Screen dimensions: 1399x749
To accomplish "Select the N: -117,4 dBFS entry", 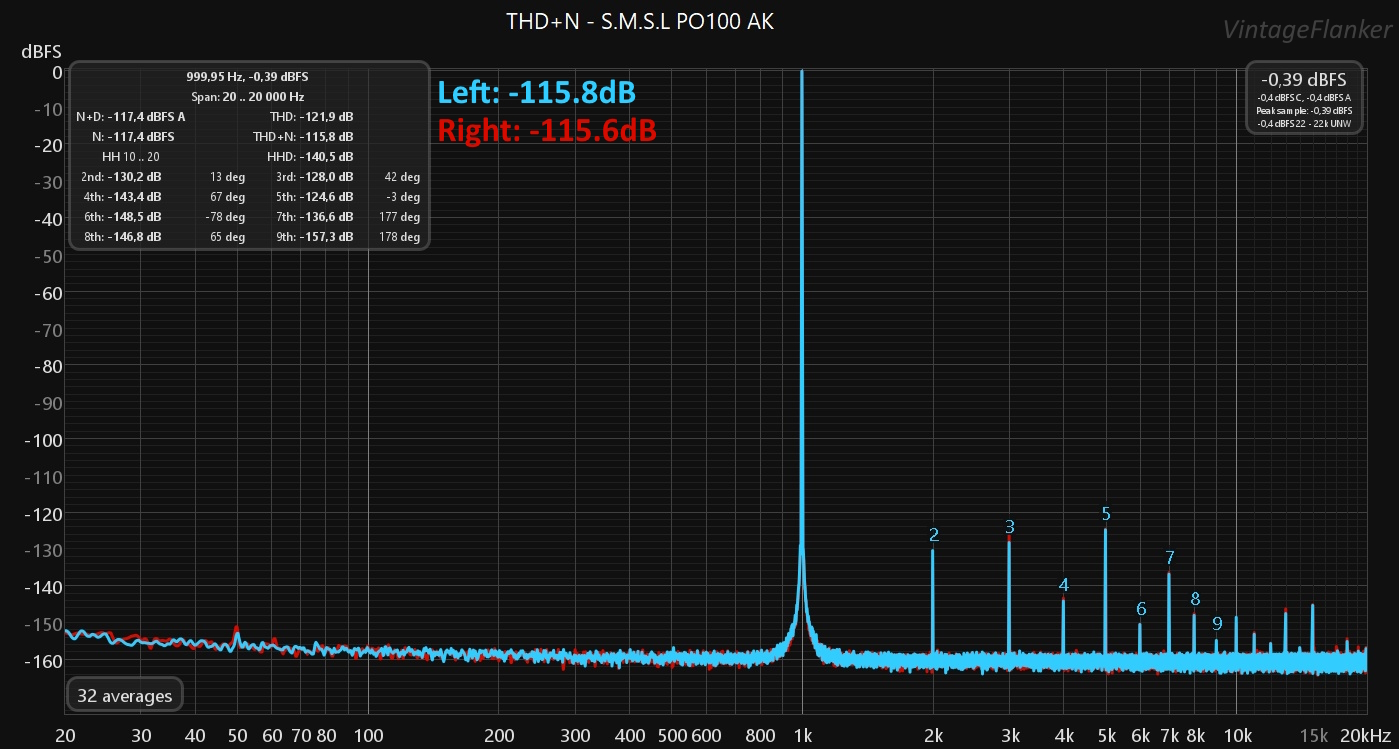I will tap(133, 137).
